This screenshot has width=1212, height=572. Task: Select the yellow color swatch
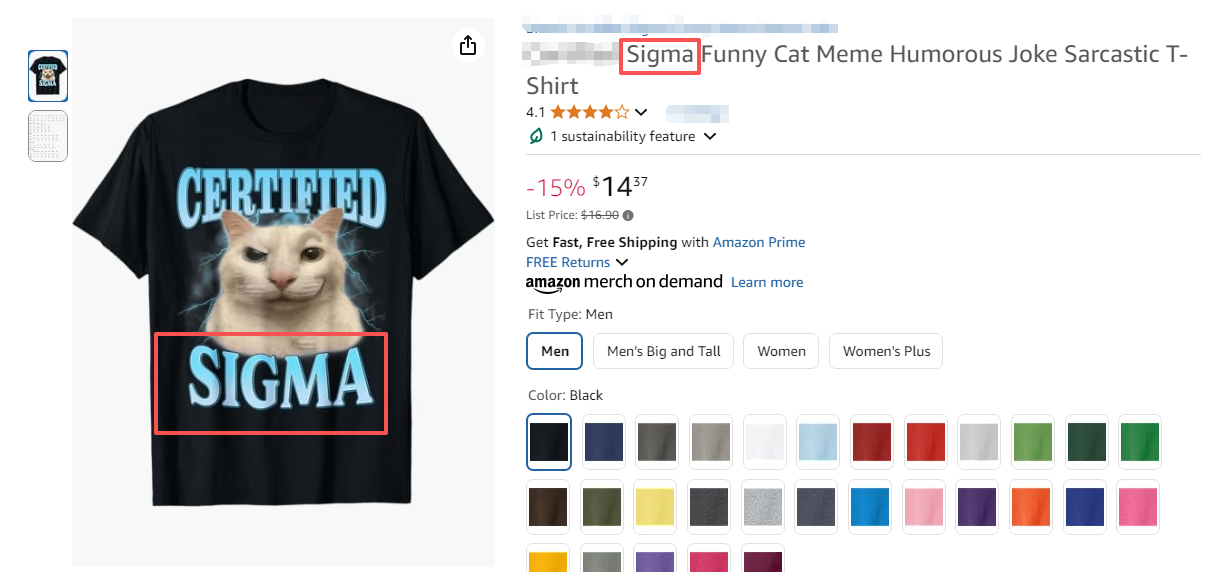[x=656, y=508]
